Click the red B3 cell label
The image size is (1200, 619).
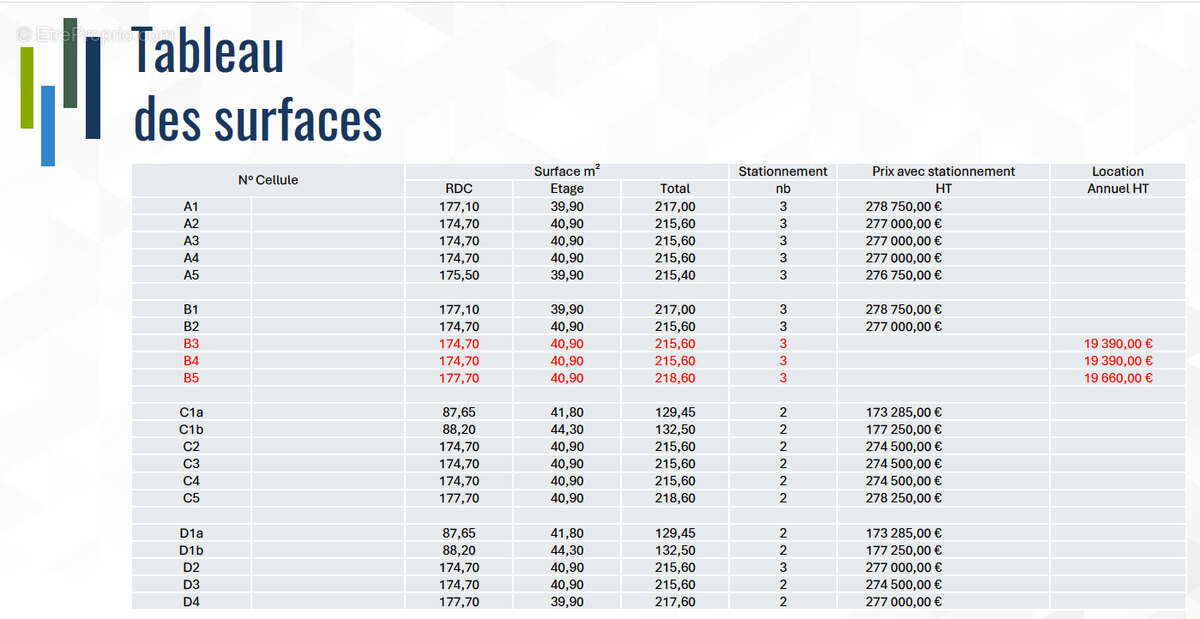click(191, 343)
